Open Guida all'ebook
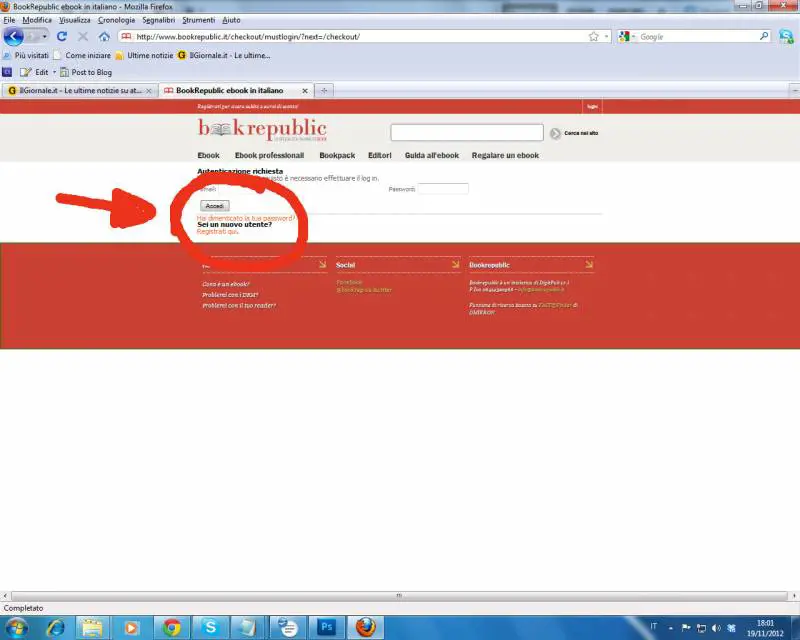 click(432, 155)
